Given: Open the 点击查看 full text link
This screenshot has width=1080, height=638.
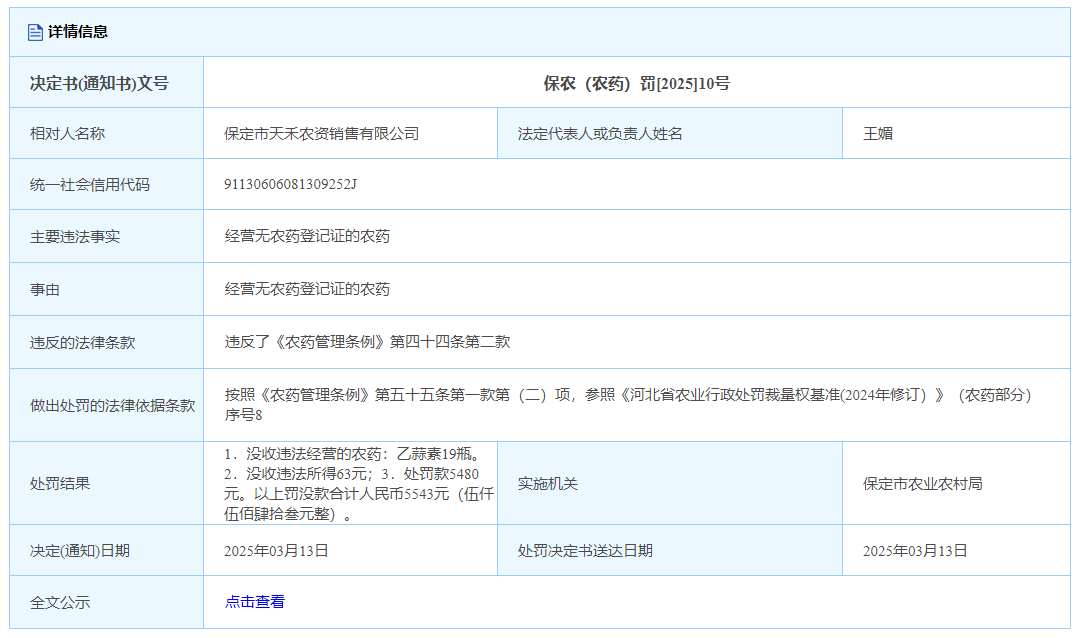Looking at the screenshot, I should [255, 601].
